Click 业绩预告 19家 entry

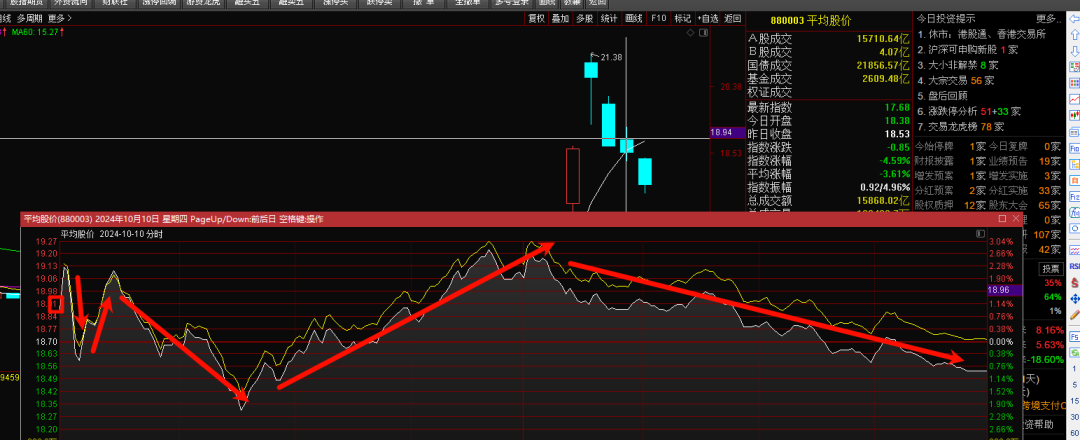(1024, 160)
